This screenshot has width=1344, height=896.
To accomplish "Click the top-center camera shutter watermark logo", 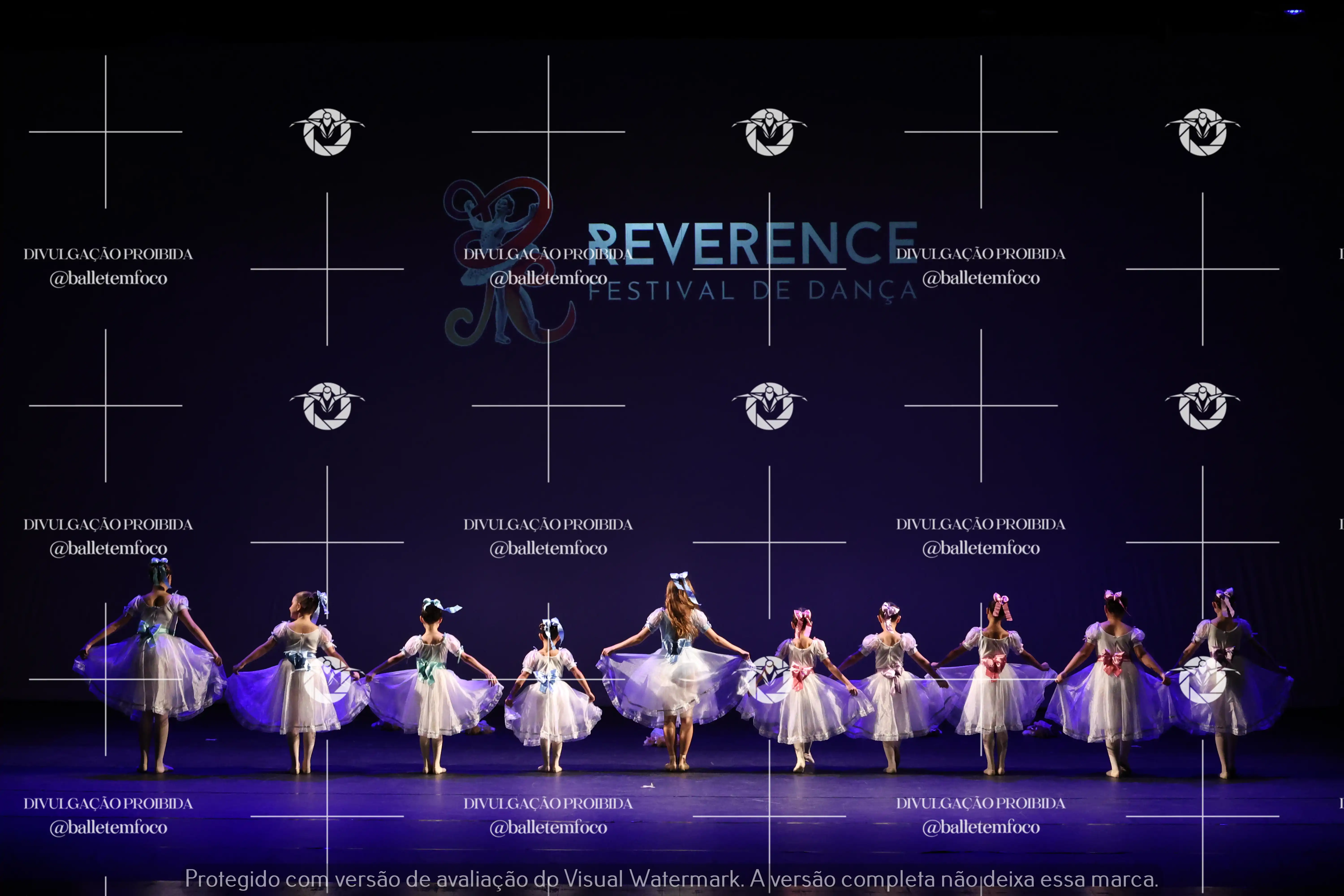I will (x=769, y=132).
